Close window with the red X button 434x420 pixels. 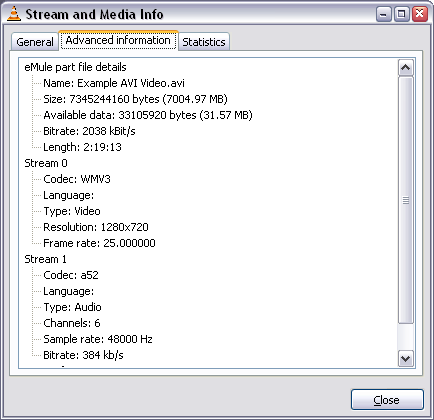click(420, 14)
